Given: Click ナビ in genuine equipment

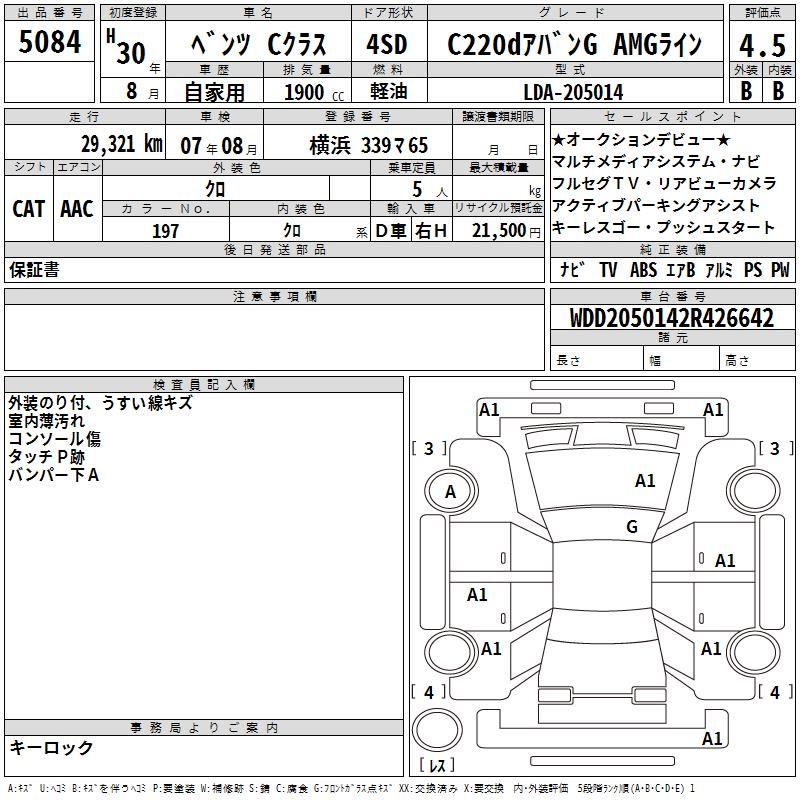Looking at the screenshot, I should [571, 269].
